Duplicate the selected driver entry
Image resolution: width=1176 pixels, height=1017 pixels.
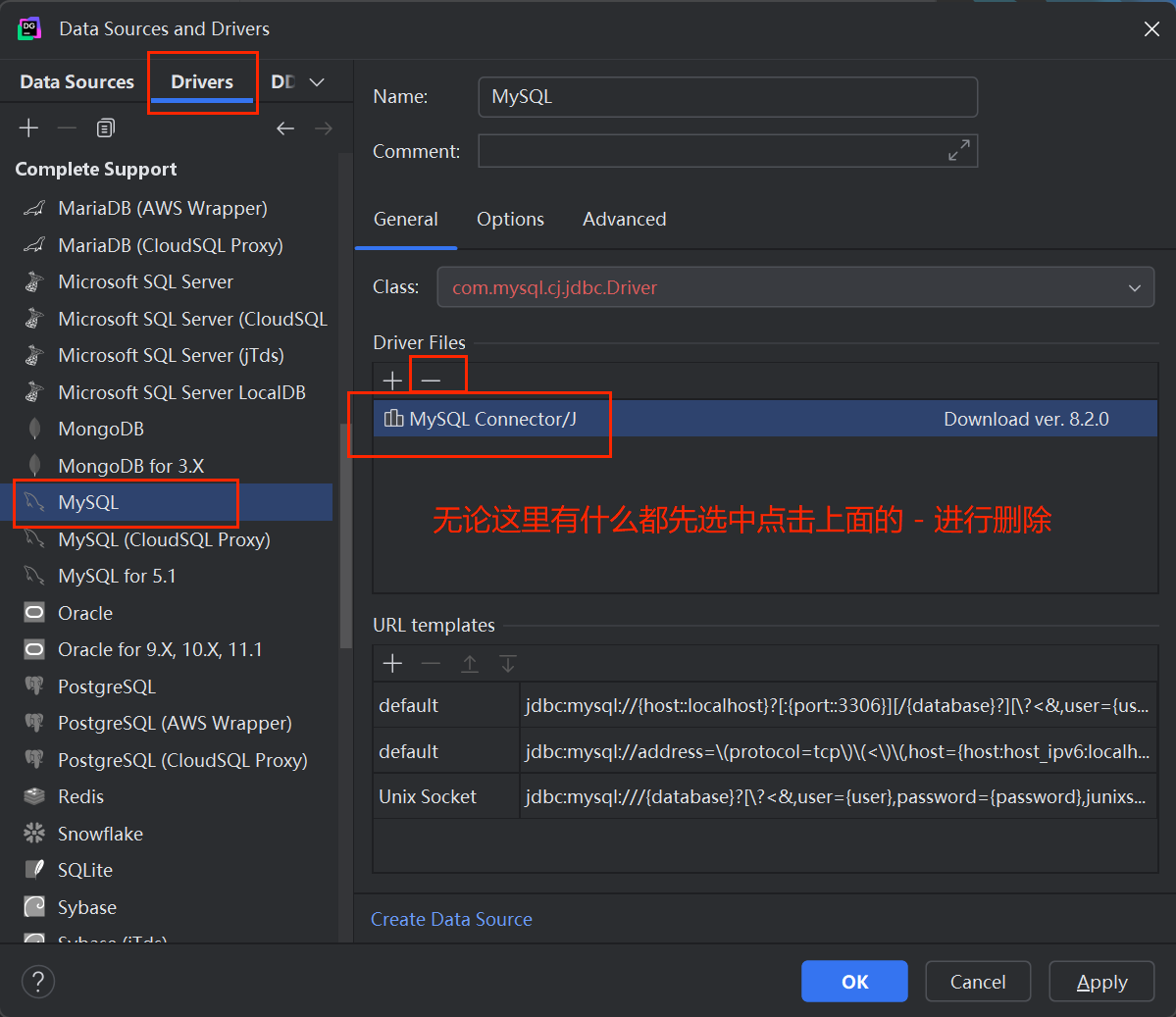point(106,128)
